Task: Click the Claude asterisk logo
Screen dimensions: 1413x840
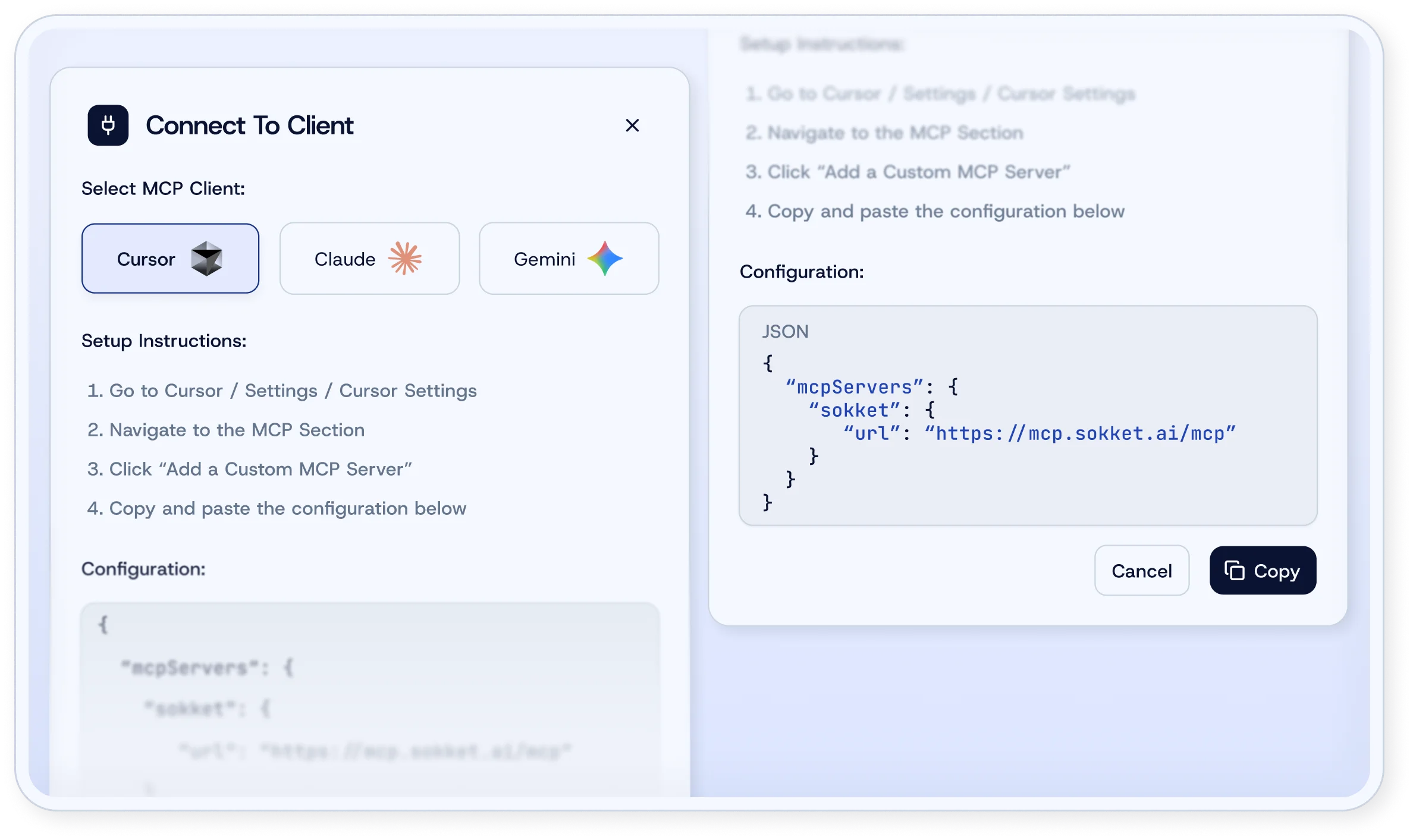Action: (406, 258)
